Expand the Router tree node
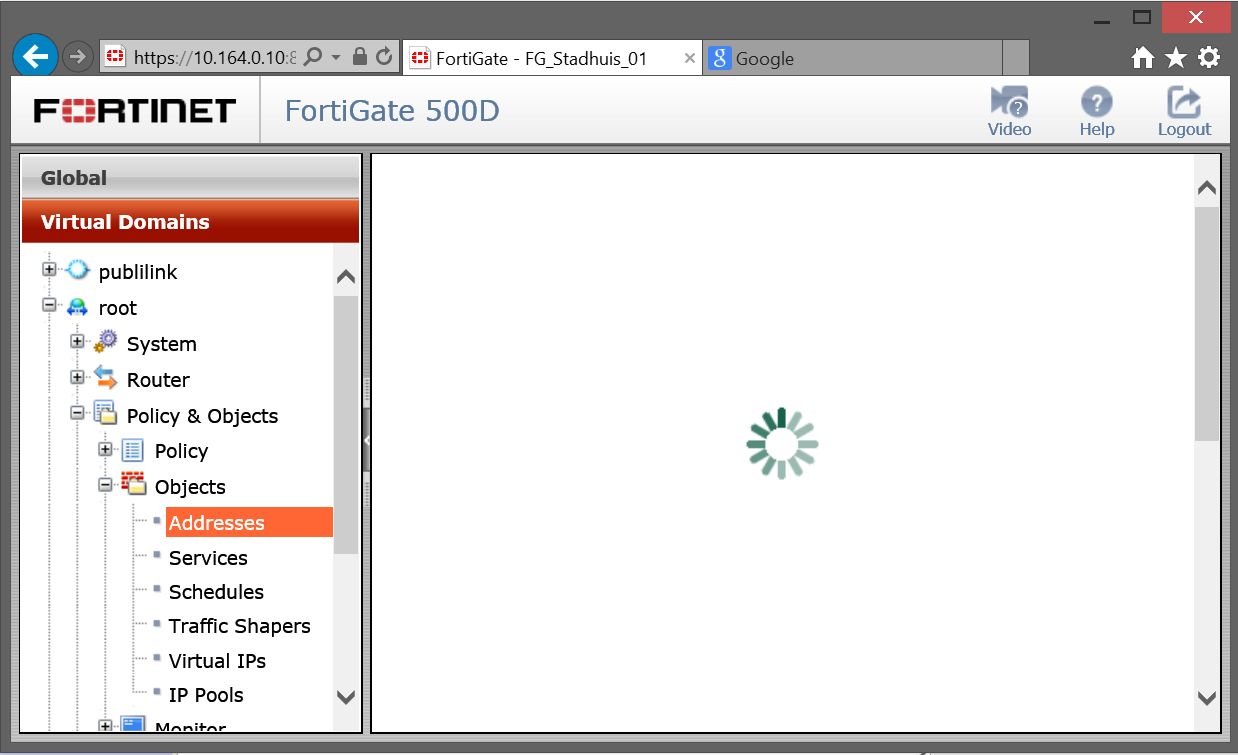 (x=77, y=377)
